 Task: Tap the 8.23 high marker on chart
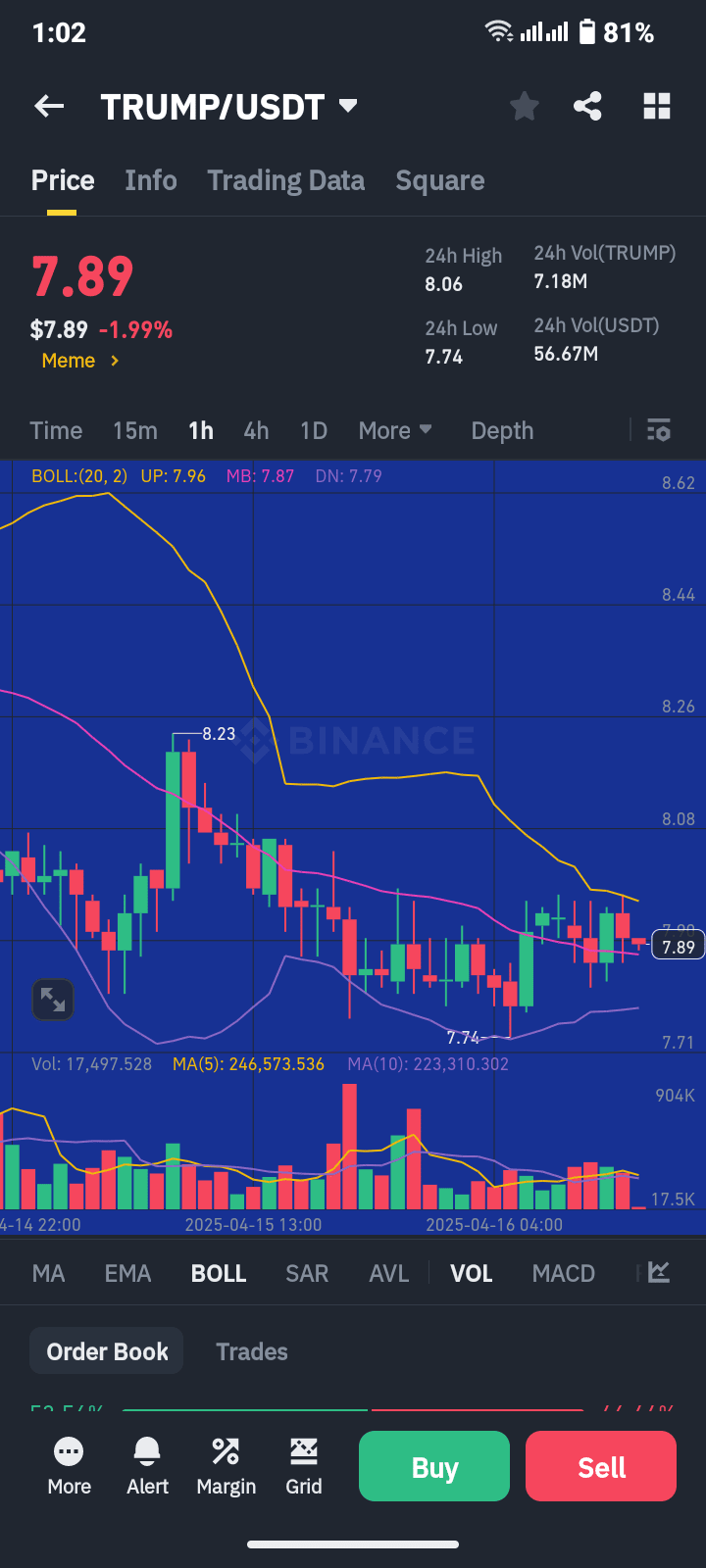(219, 733)
